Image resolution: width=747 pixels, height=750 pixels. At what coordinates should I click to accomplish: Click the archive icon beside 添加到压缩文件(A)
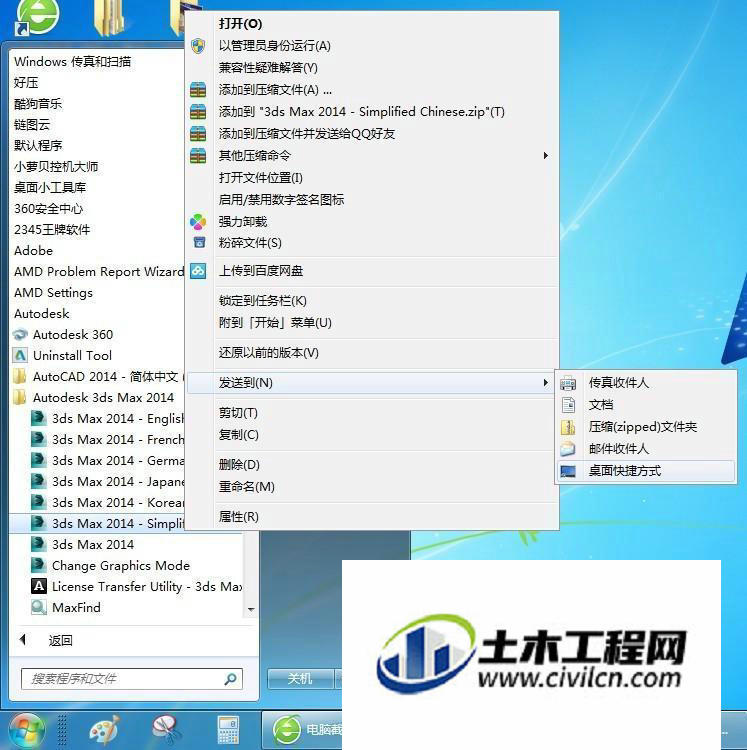click(x=198, y=90)
